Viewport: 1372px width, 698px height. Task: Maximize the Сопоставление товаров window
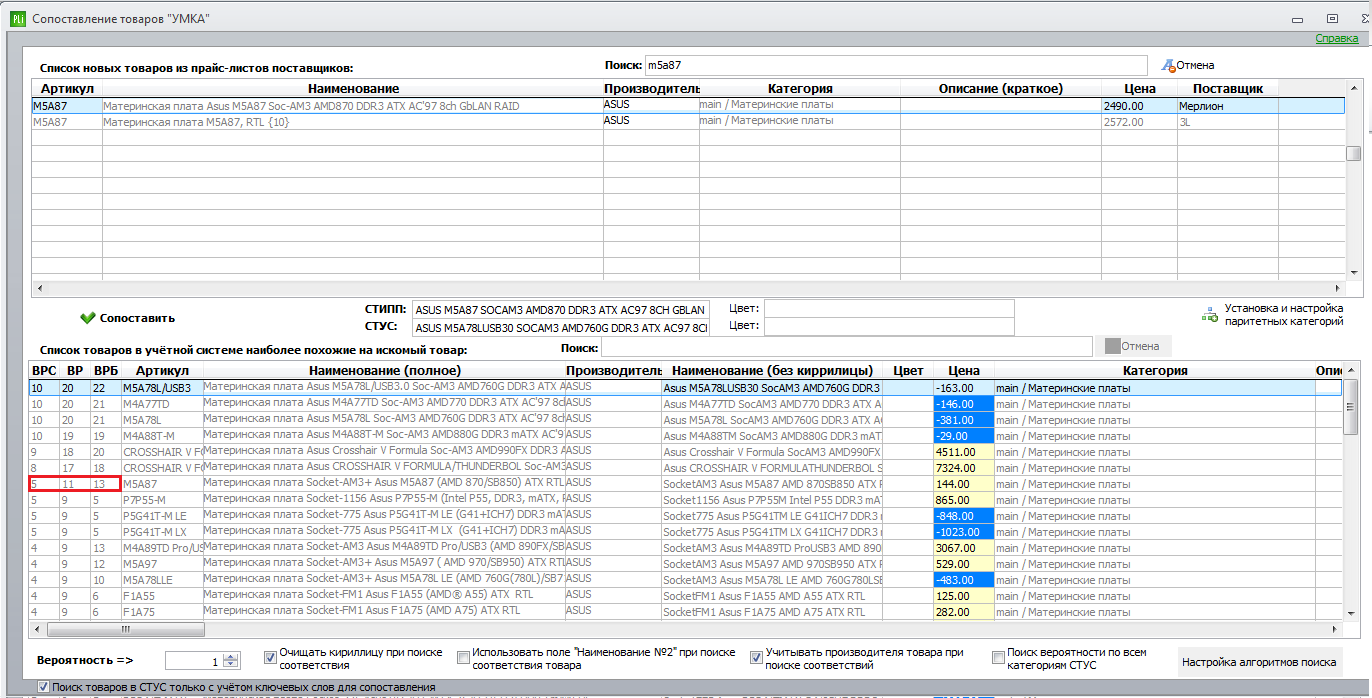point(1331,18)
